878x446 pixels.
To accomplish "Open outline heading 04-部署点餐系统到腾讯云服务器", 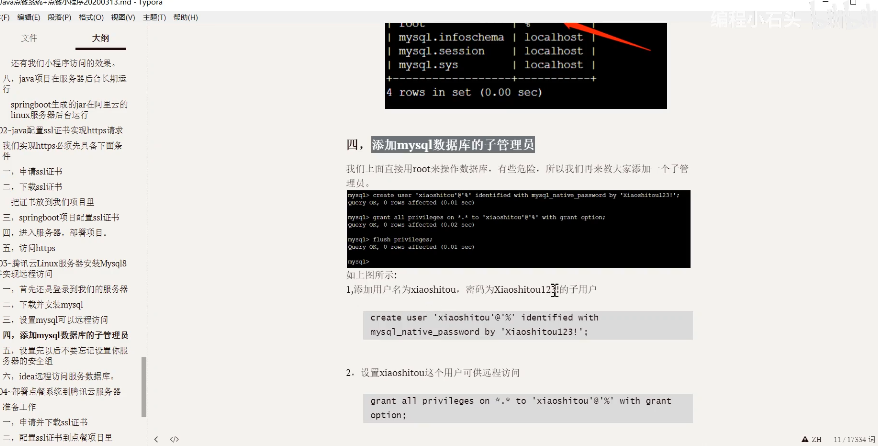I will pos(60,391).
